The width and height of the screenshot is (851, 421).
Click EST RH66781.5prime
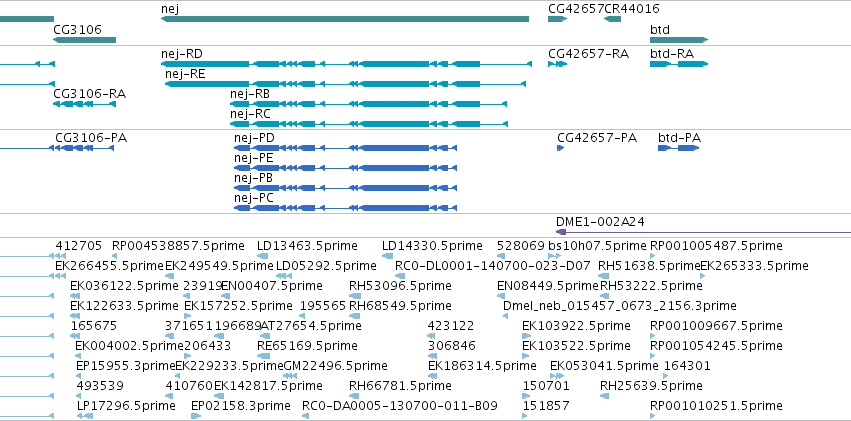[401, 386]
